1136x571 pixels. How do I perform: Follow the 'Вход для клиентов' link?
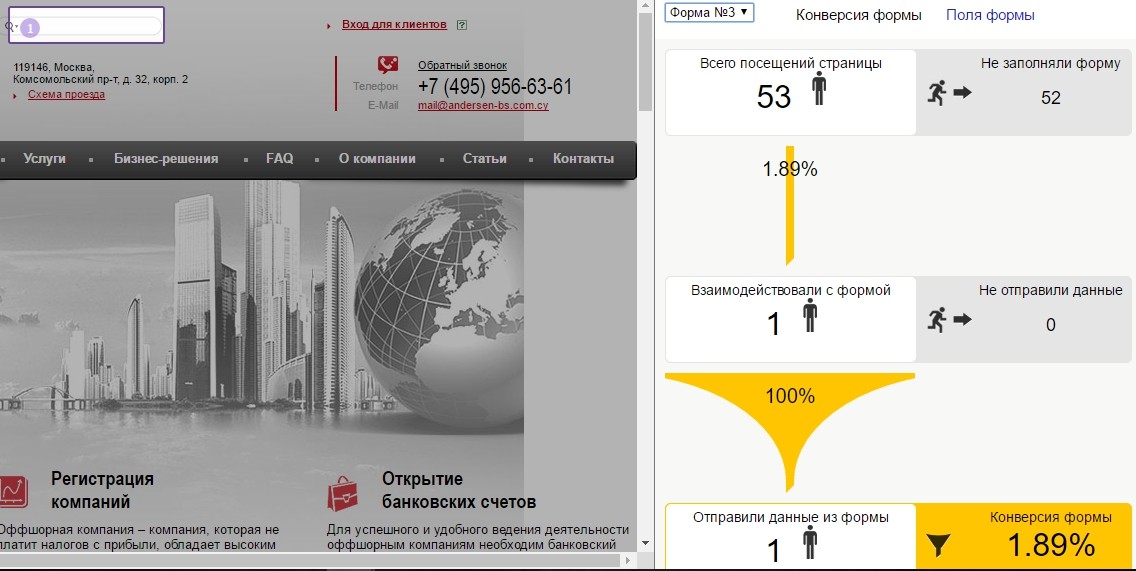coord(394,24)
